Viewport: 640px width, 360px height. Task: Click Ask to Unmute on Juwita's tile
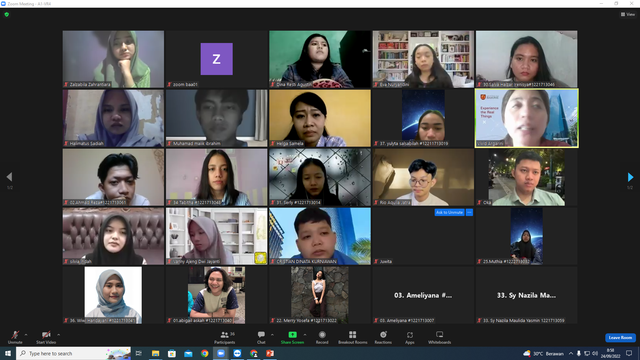click(x=449, y=212)
